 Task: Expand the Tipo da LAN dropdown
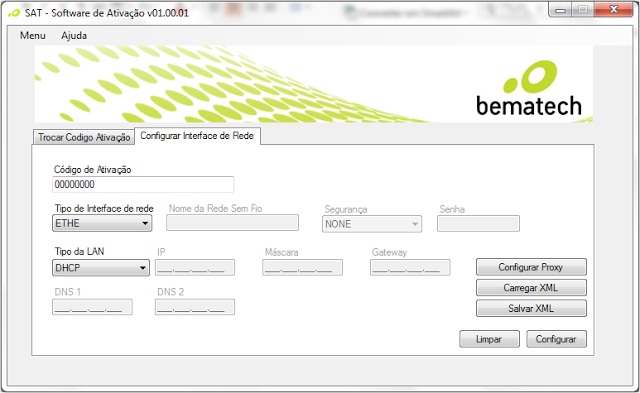tap(101, 268)
